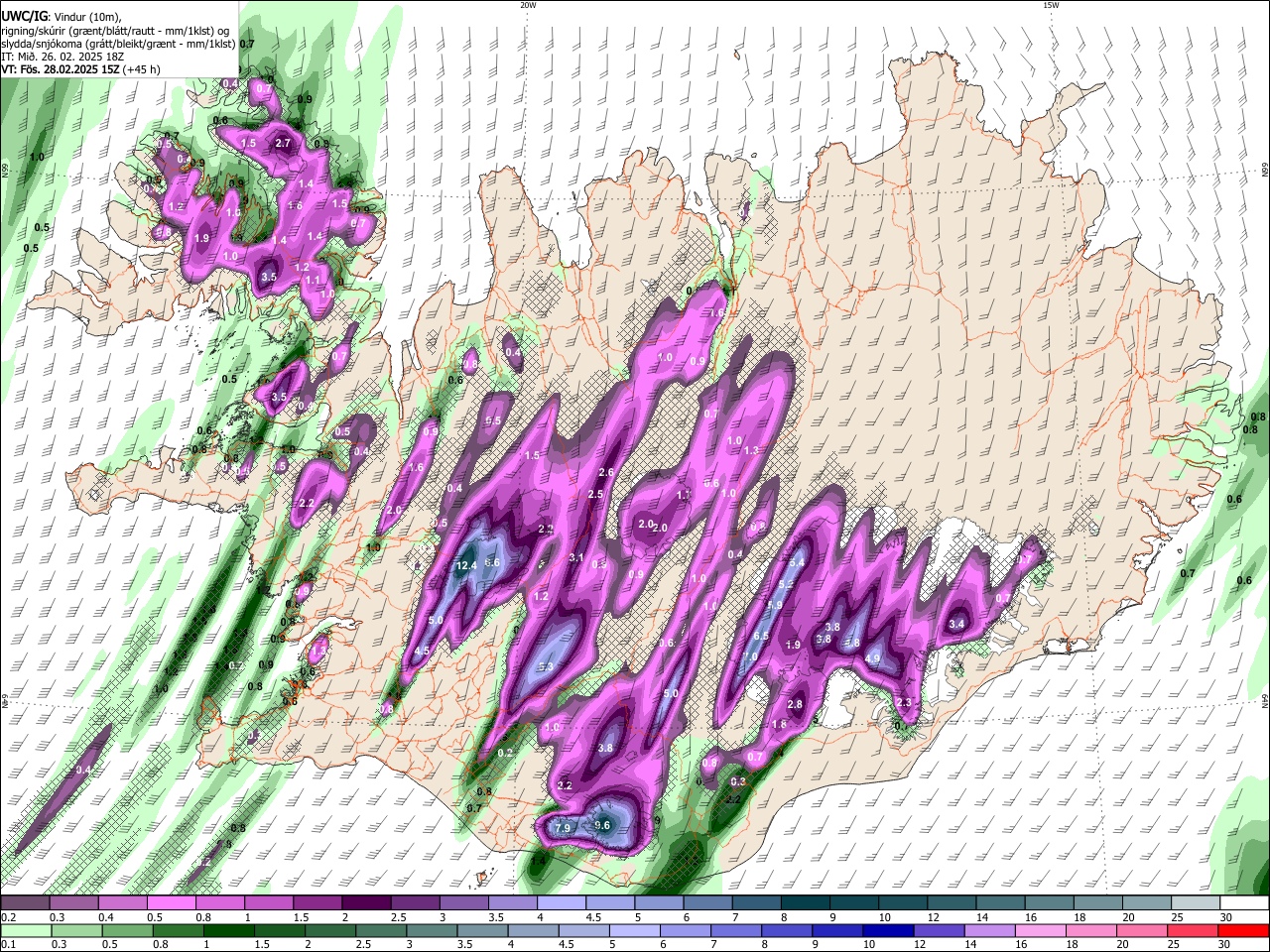The width and height of the screenshot is (1270, 952).
Task: Click the 15W longitude label at top
Action: coord(1050,5)
